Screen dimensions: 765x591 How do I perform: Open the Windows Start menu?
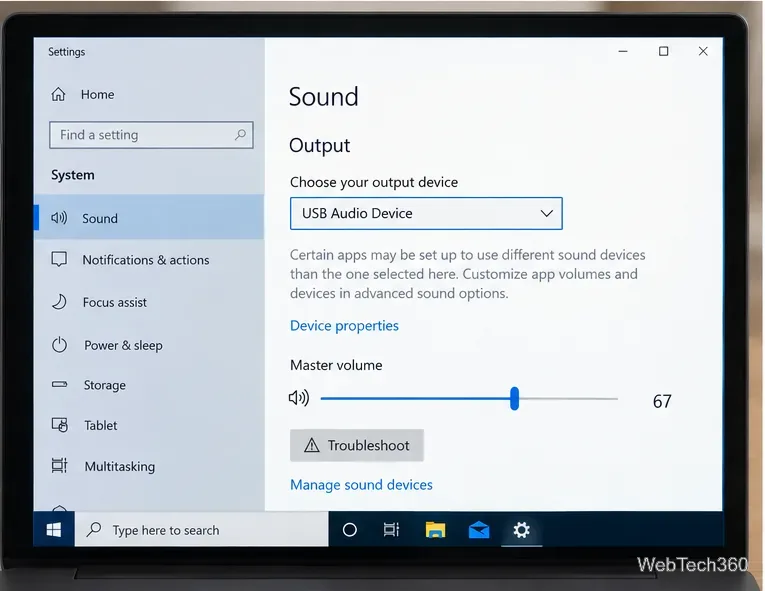pyautogui.click(x=54, y=530)
